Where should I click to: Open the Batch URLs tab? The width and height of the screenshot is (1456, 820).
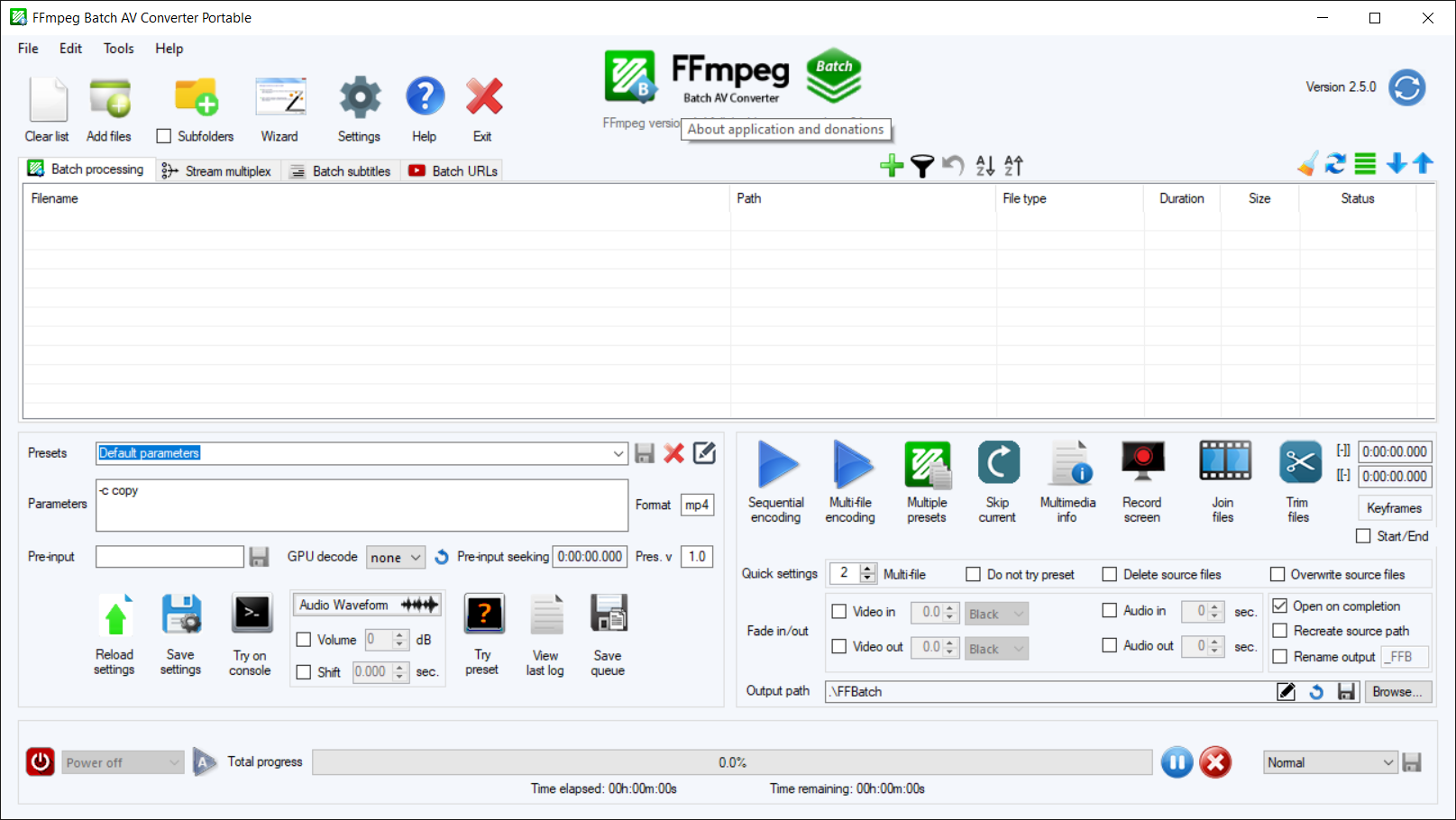click(453, 171)
